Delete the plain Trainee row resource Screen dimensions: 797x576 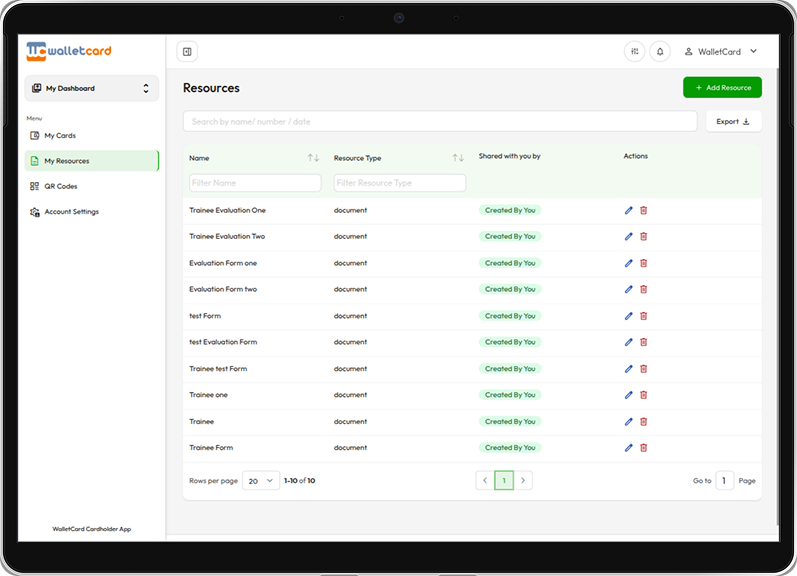coord(643,422)
